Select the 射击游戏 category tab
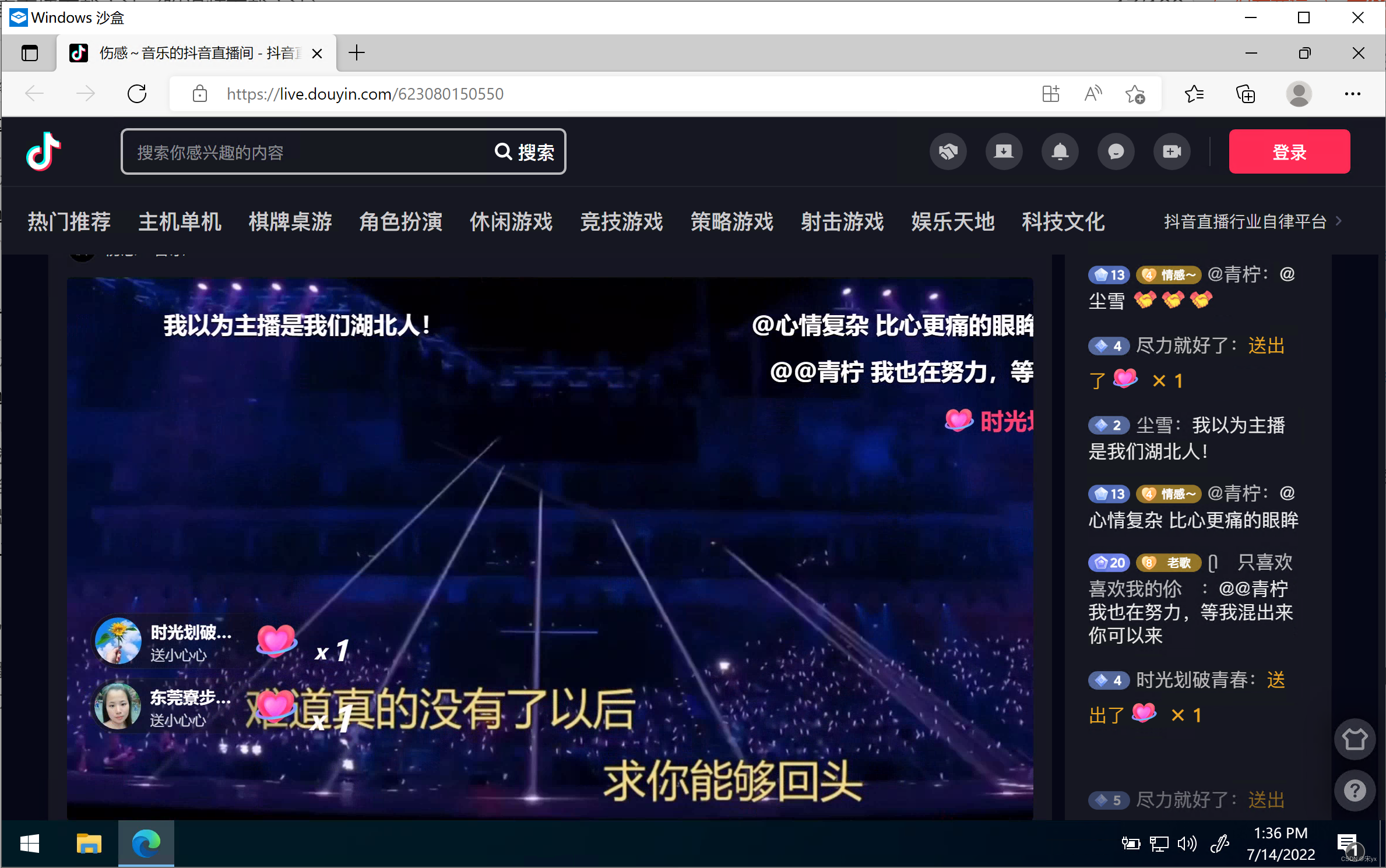1386x868 pixels. point(842,221)
